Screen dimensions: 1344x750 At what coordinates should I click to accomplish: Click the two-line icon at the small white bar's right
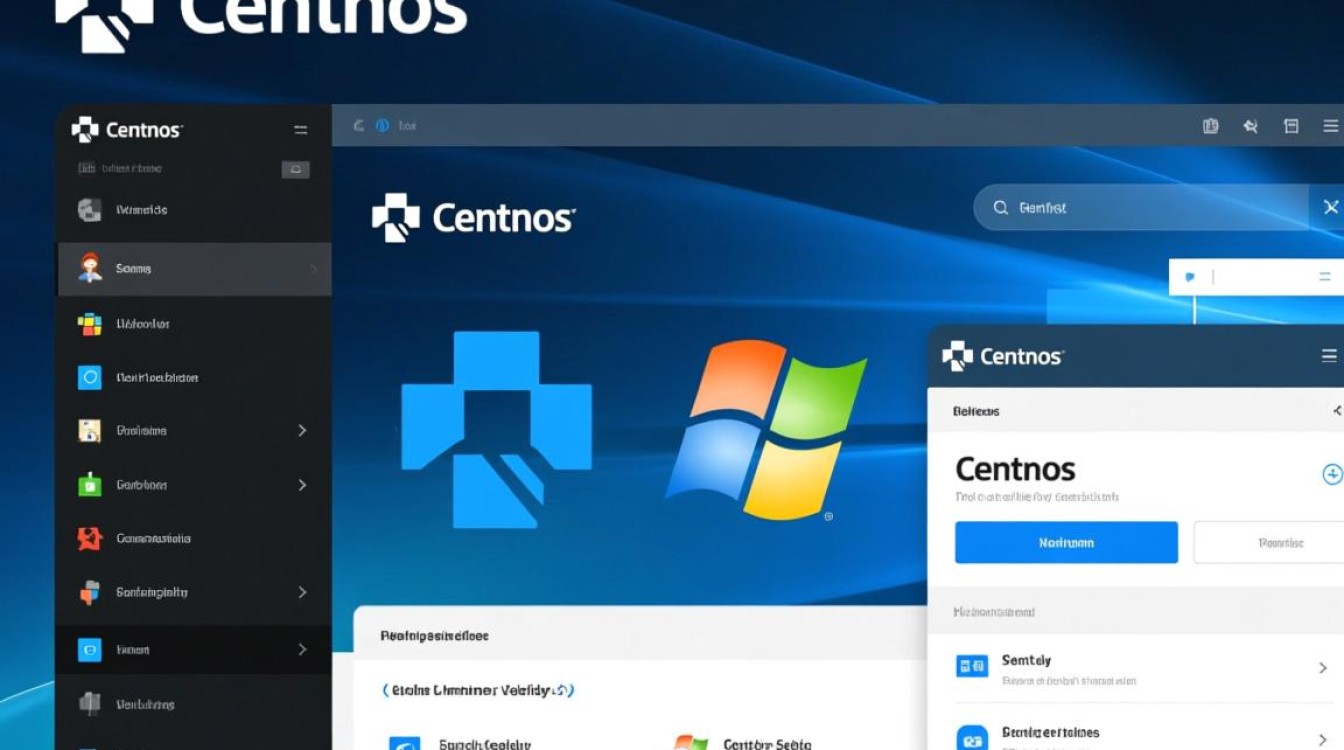tap(1325, 277)
